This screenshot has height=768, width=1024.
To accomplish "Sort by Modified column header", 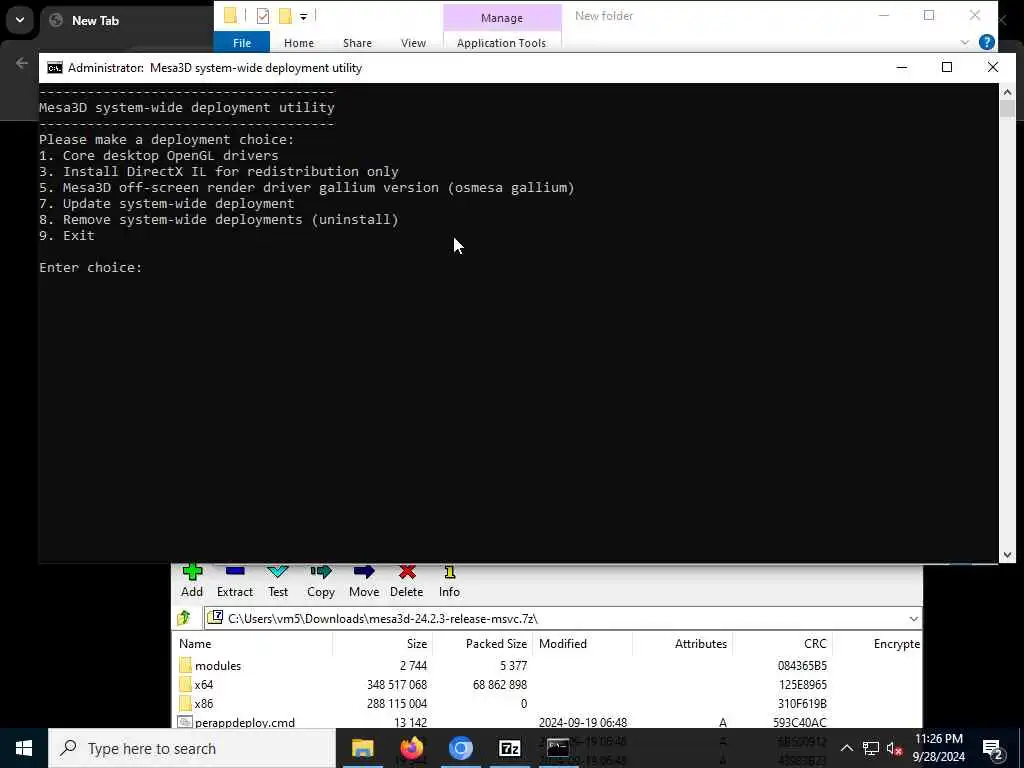I will [583, 643].
